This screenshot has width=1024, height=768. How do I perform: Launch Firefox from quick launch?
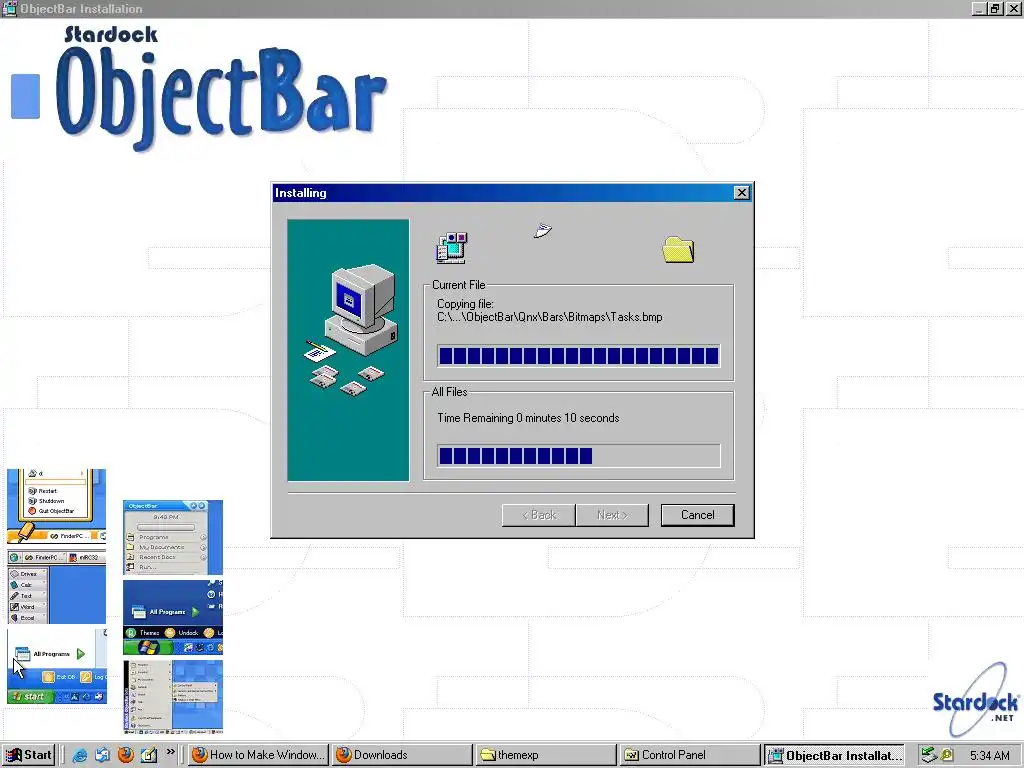pos(125,755)
